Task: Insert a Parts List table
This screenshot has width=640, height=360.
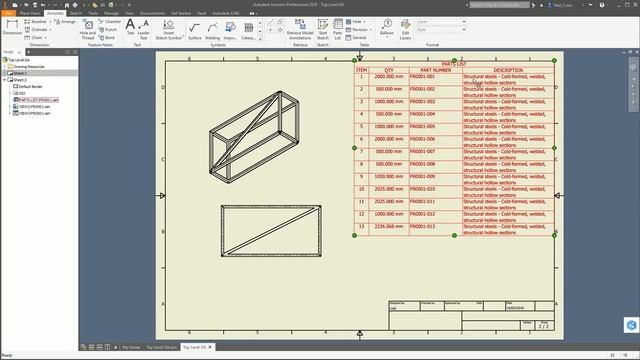Action: (338, 29)
